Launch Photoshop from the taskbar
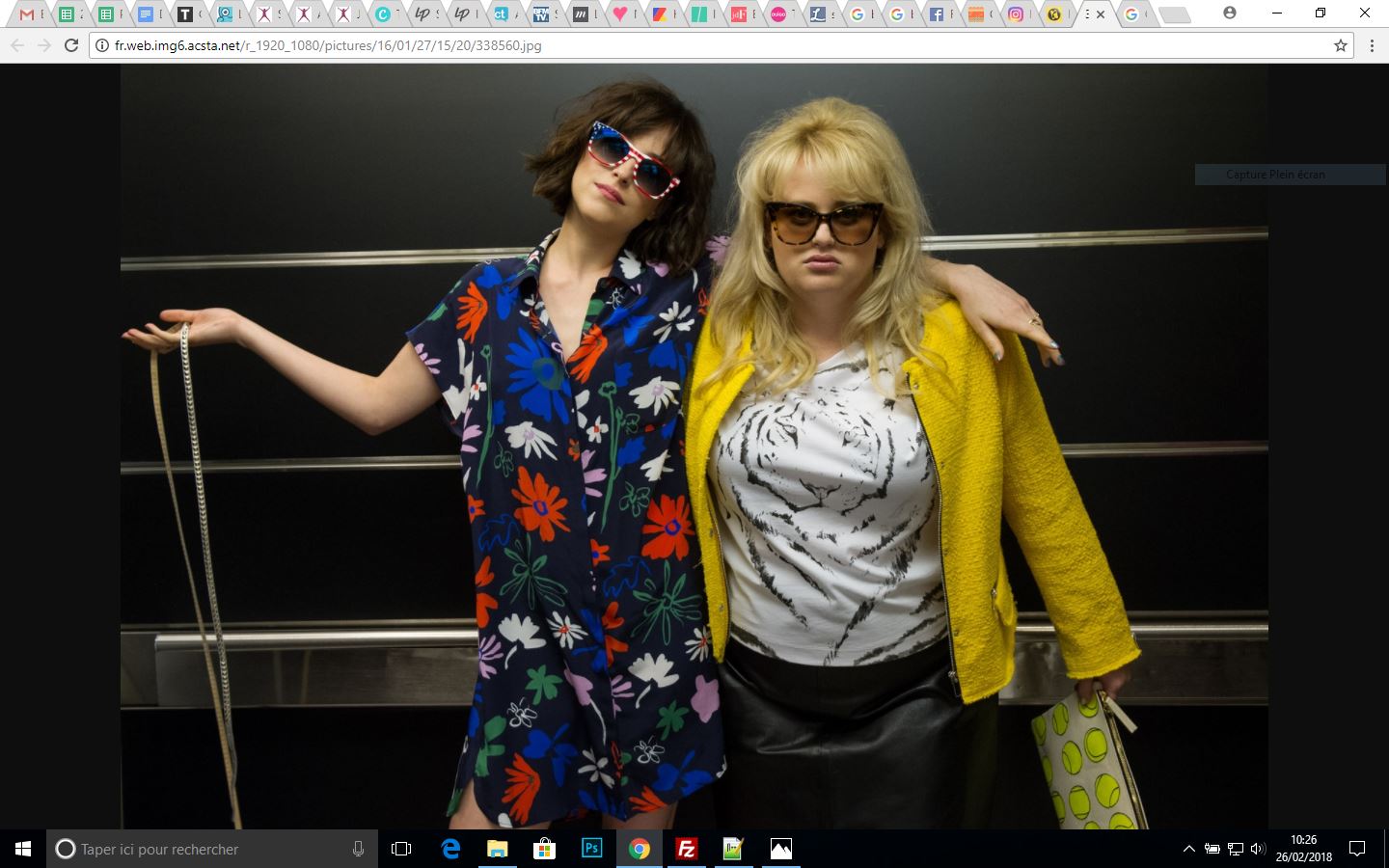1389x868 pixels. point(591,849)
